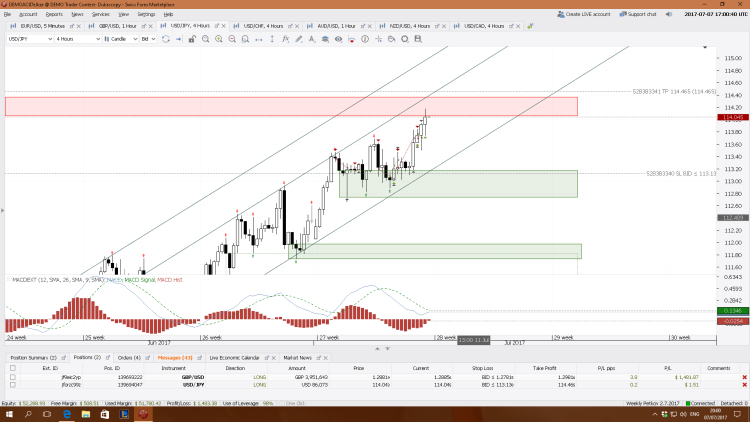Image resolution: width=750 pixels, height=422 pixels.
Task: Click the vertical double-arrow scale icon
Action: 272,39
